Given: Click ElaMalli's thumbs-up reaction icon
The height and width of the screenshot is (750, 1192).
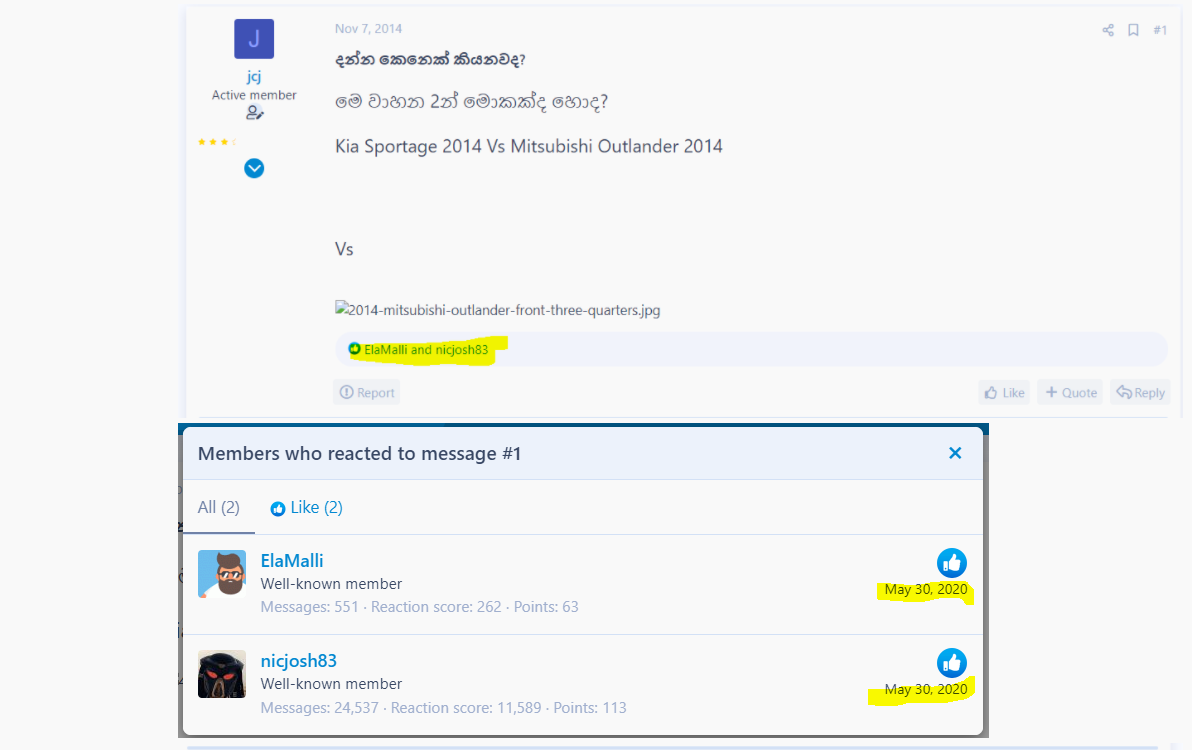Looking at the screenshot, I should 951,563.
